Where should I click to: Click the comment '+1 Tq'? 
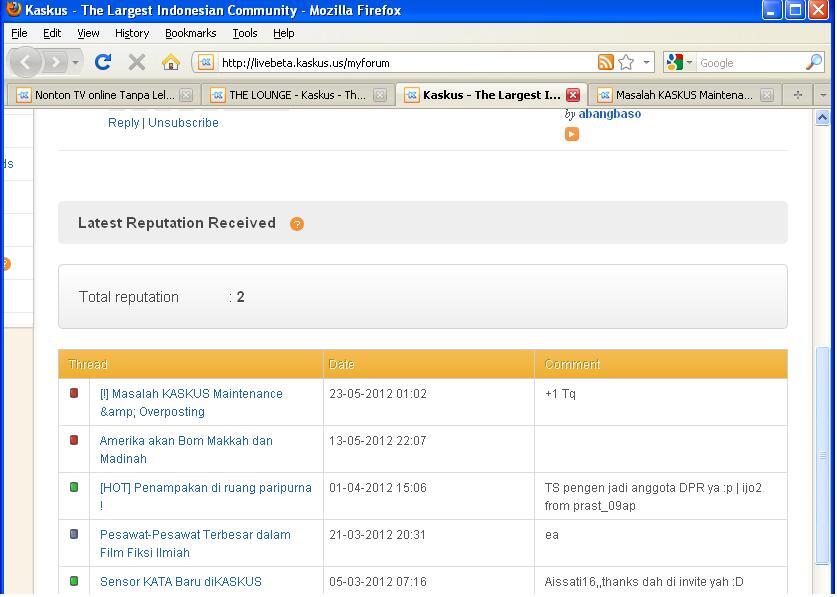pyautogui.click(x=560, y=394)
